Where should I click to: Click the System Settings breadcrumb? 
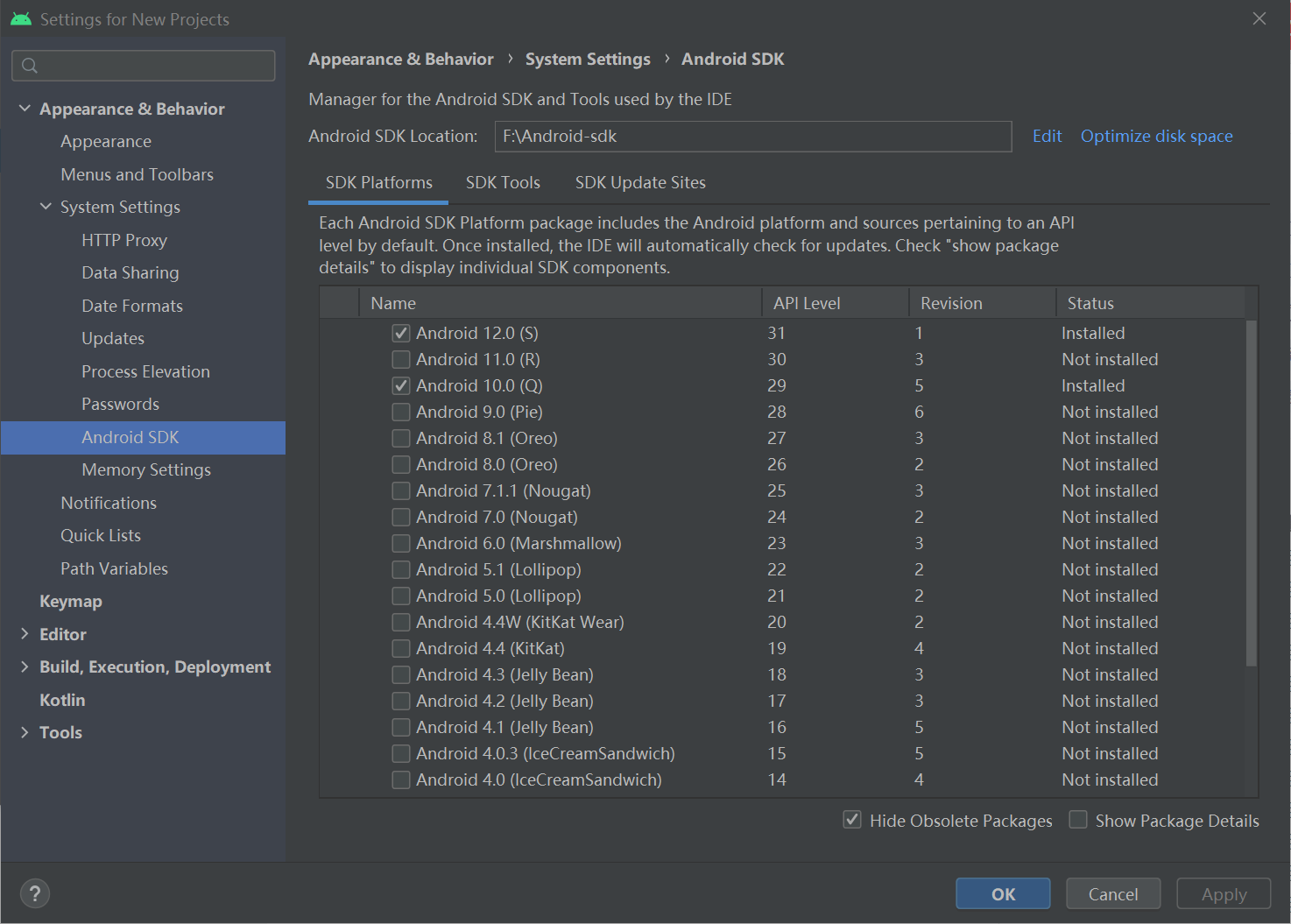pyautogui.click(x=588, y=59)
